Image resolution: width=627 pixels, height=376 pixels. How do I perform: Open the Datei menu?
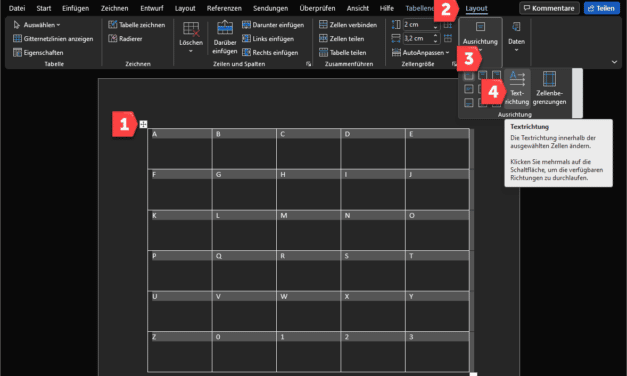pyautogui.click(x=17, y=8)
